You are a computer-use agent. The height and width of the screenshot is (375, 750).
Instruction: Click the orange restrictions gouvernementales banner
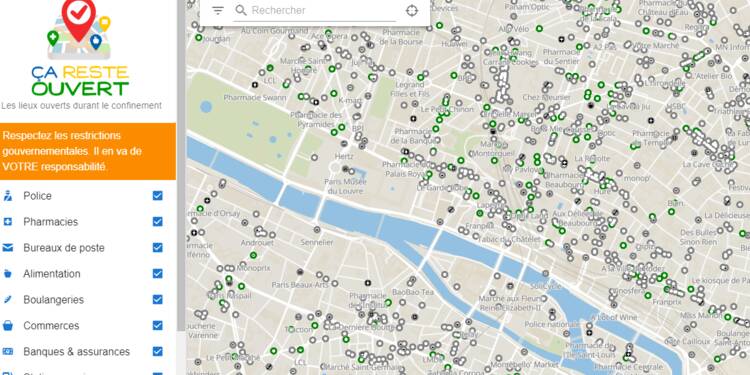point(88,151)
